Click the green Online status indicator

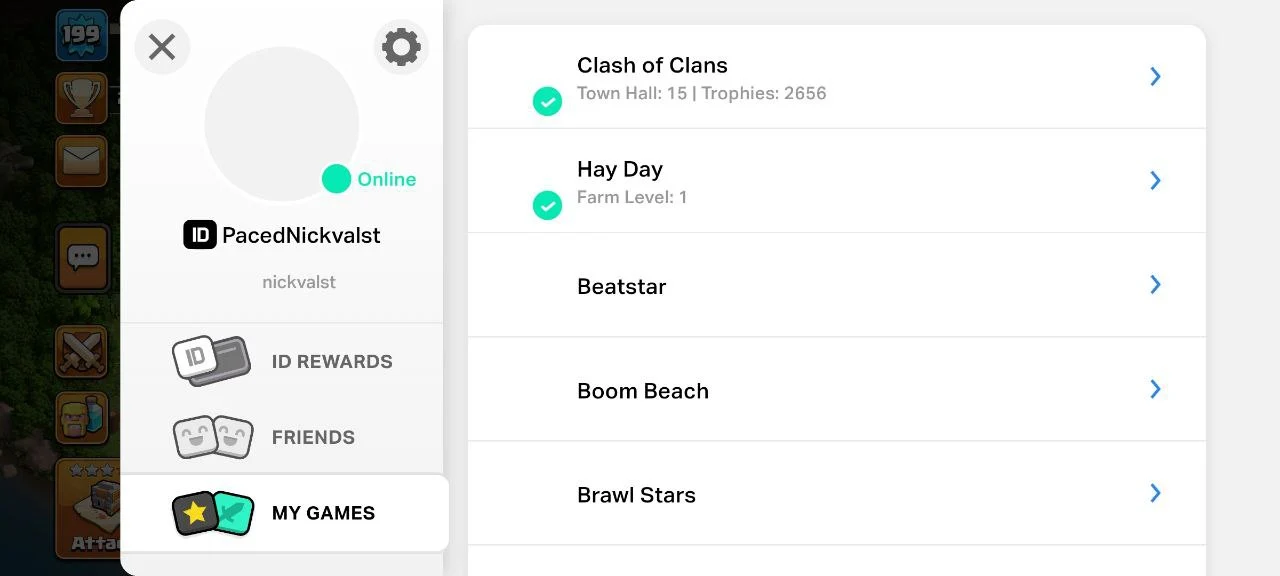pyautogui.click(x=336, y=179)
